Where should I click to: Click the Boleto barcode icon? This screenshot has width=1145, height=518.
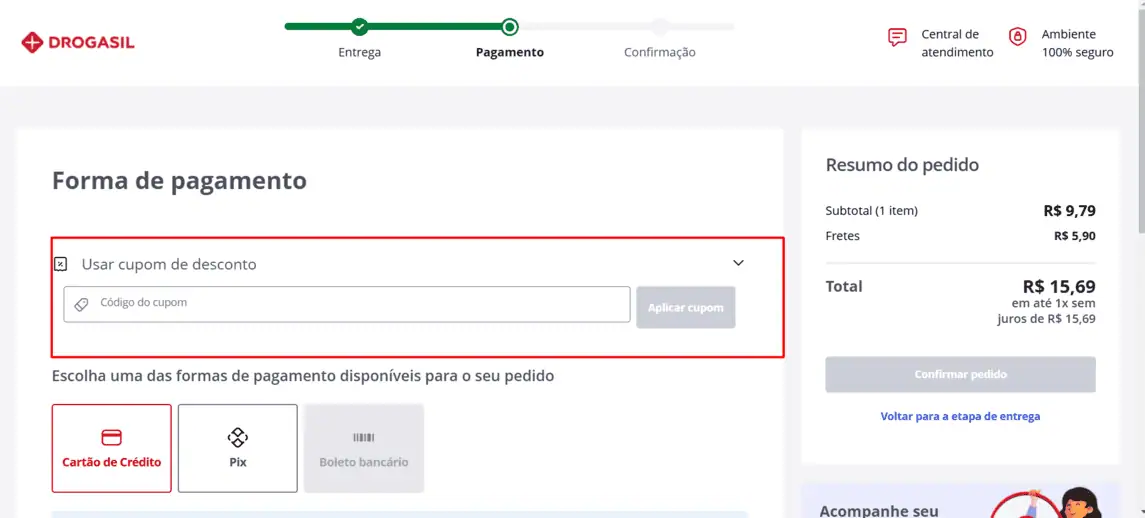click(x=364, y=438)
